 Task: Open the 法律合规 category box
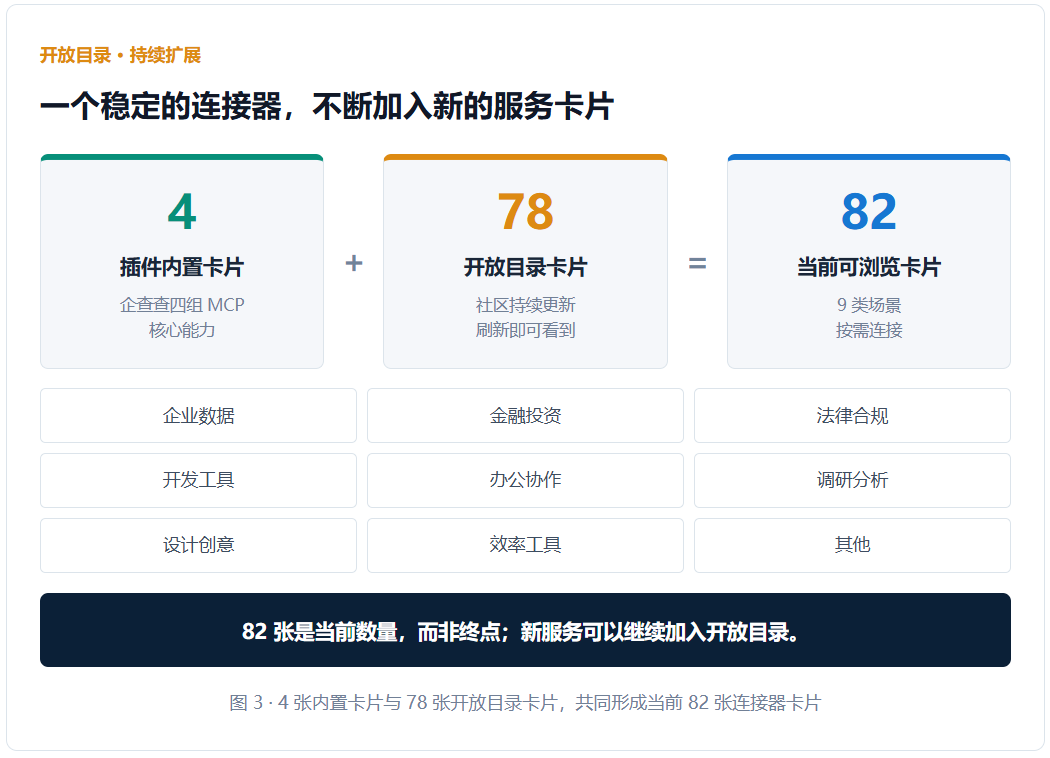852,415
